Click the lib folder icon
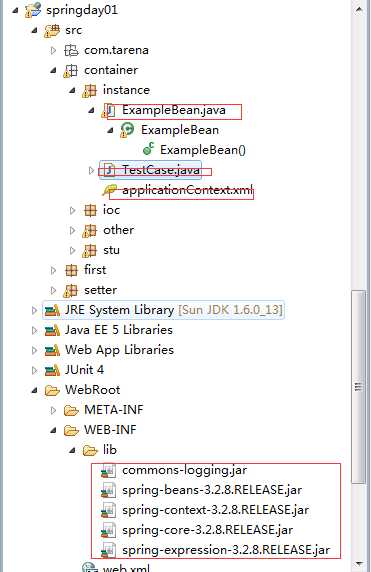Screen dimensions: 371x572 pyautogui.click(x=90, y=451)
